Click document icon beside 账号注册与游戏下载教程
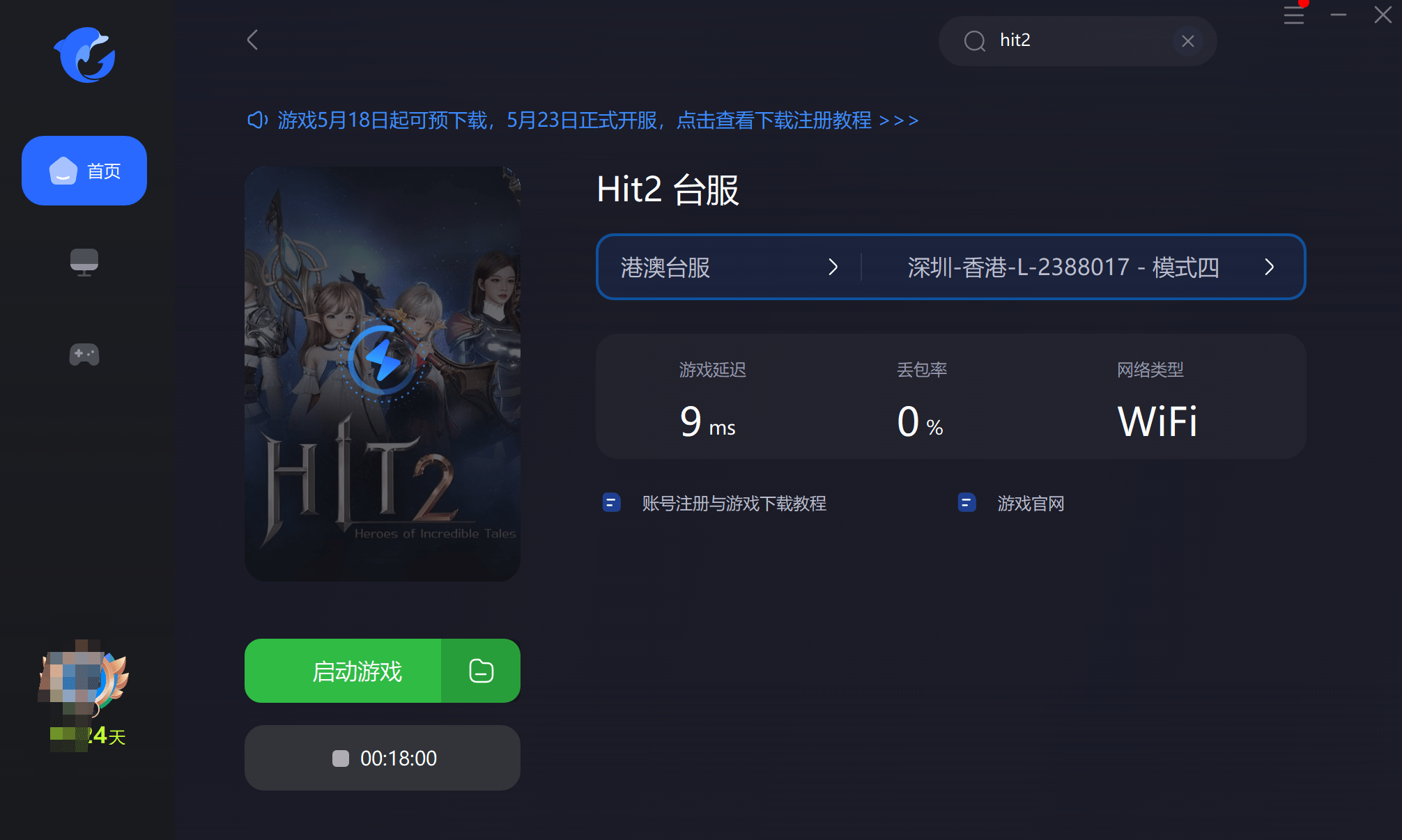Viewport: 1402px width, 840px height. tap(612, 502)
